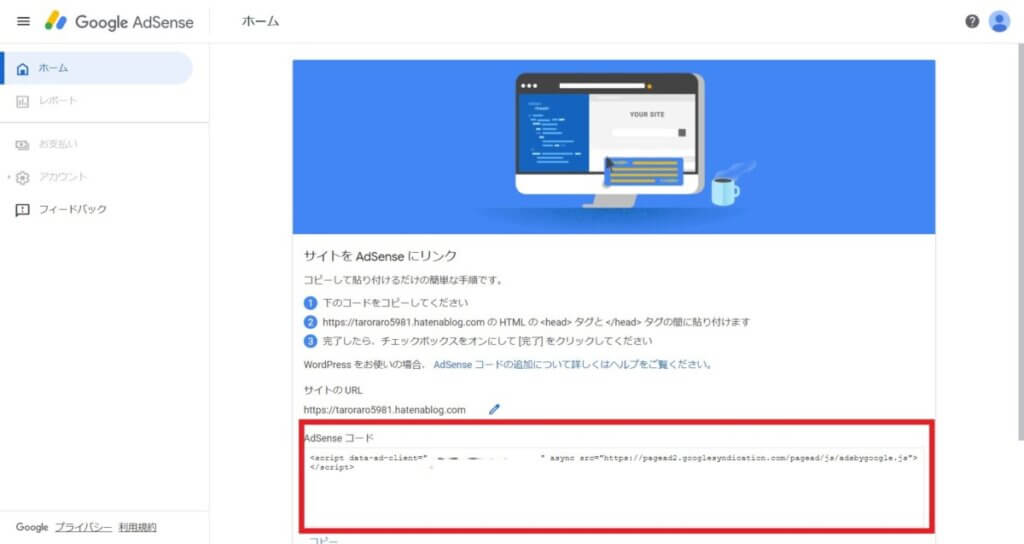Click the サイトを AdSense にリンク heading
This screenshot has height=544, width=1024.
(x=380, y=256)
